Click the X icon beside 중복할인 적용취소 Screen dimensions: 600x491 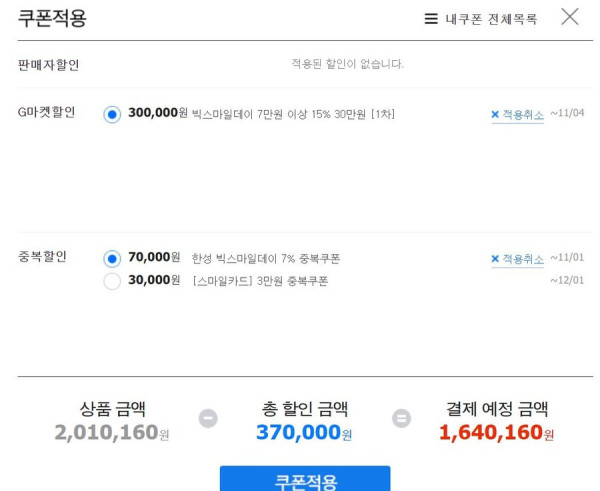click(x=495, y=259)
